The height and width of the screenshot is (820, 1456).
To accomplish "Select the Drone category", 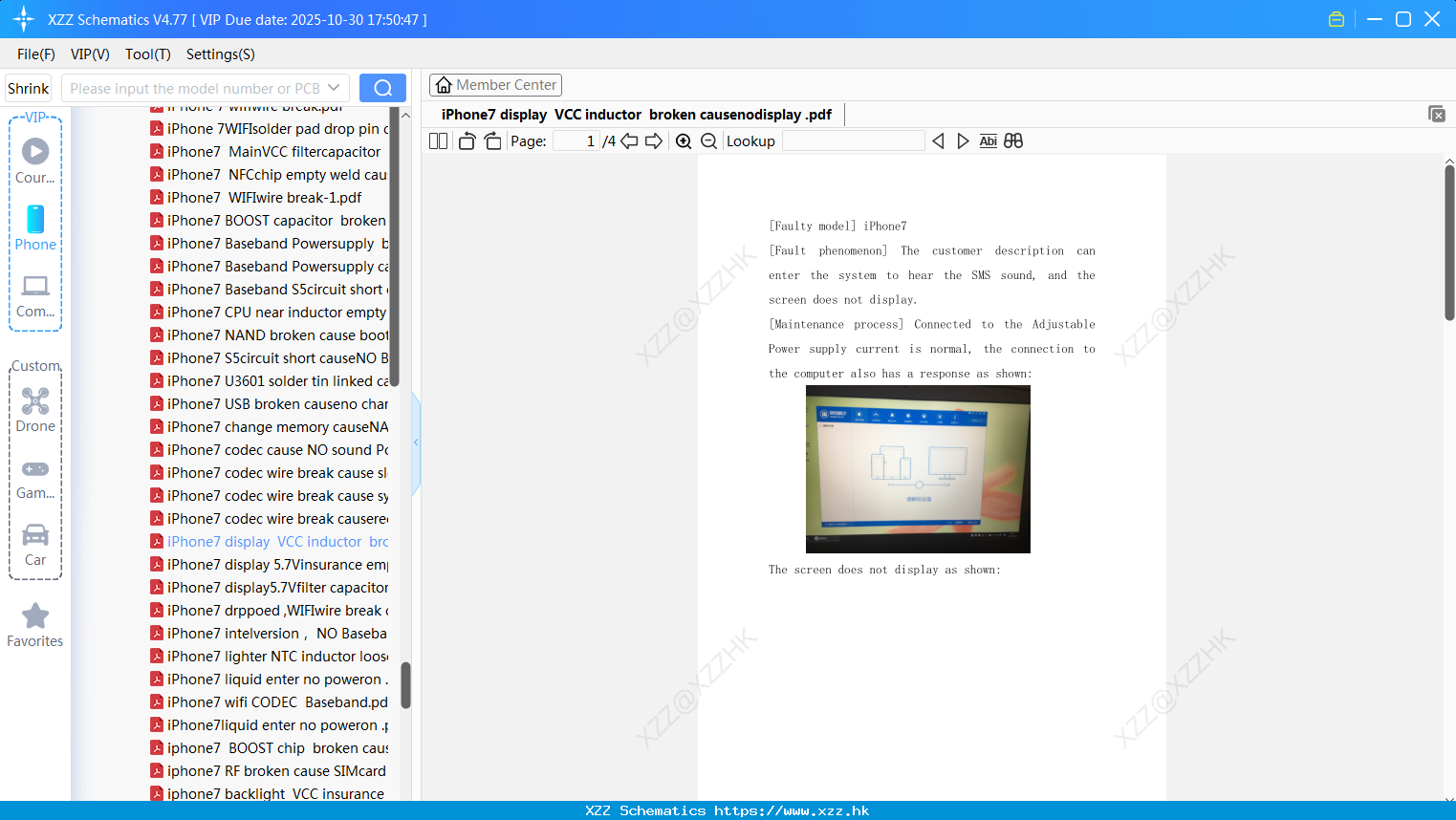I will (35, 410).
